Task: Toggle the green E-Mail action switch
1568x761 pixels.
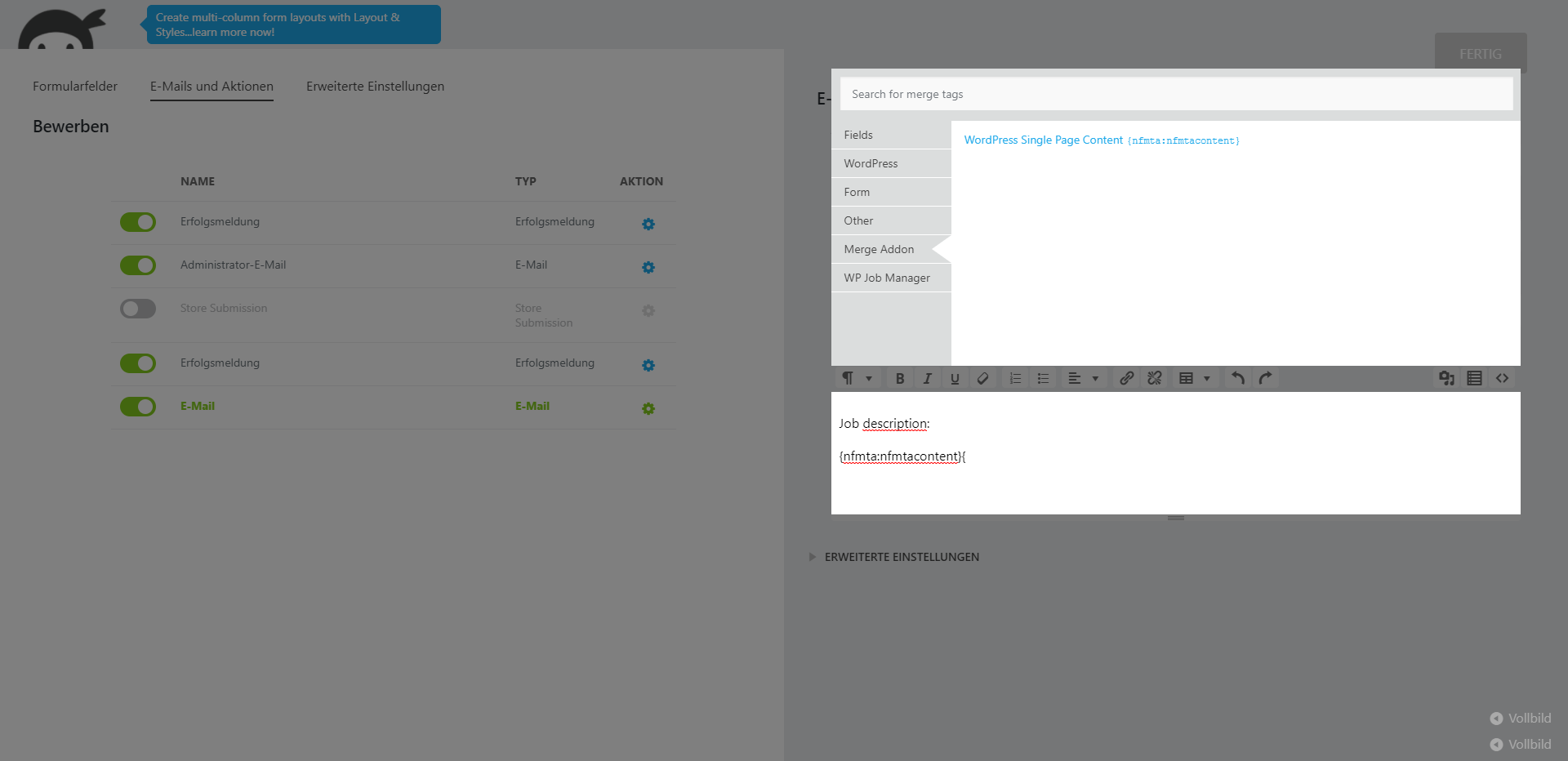Action: [138, 407]
